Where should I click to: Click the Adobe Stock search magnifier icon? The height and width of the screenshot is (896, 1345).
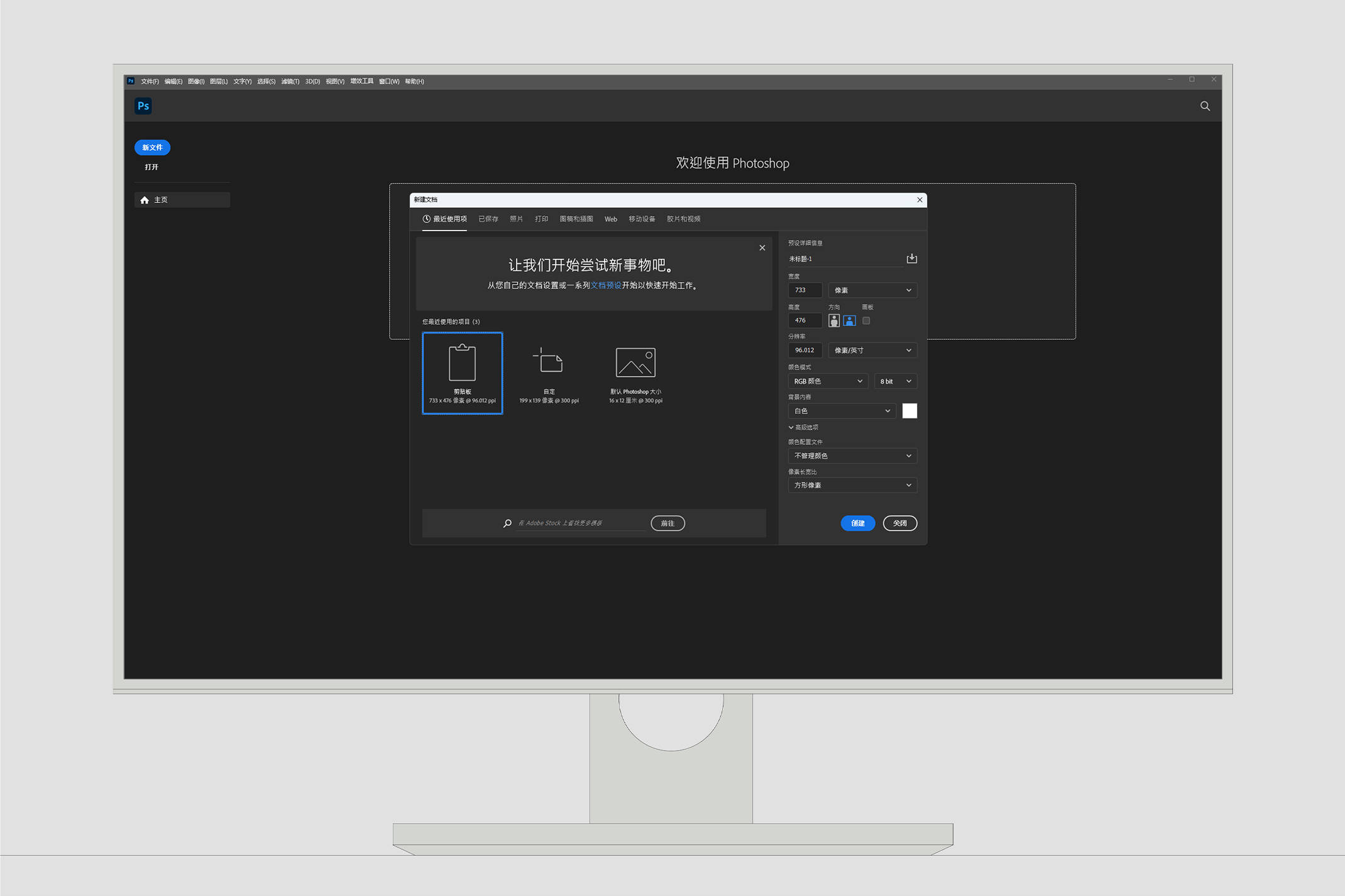pyautogui.click(x=507, y=523)
